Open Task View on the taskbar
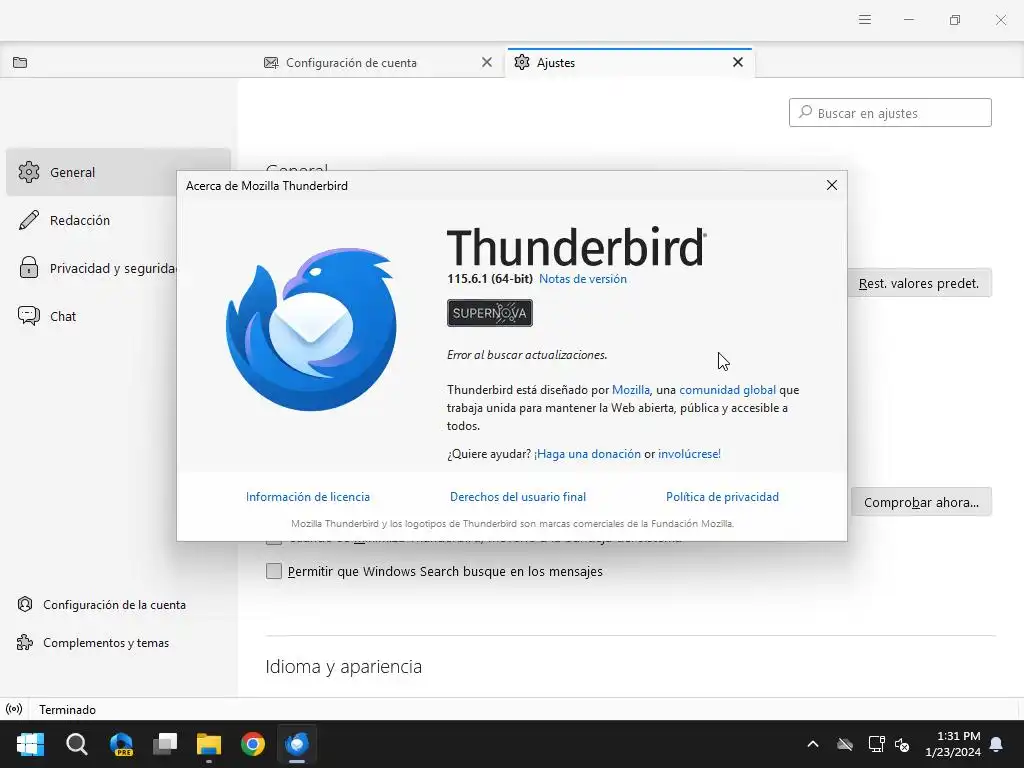Image resolution: width=1024 pixels, height=768 pixels. pos(165,744)
